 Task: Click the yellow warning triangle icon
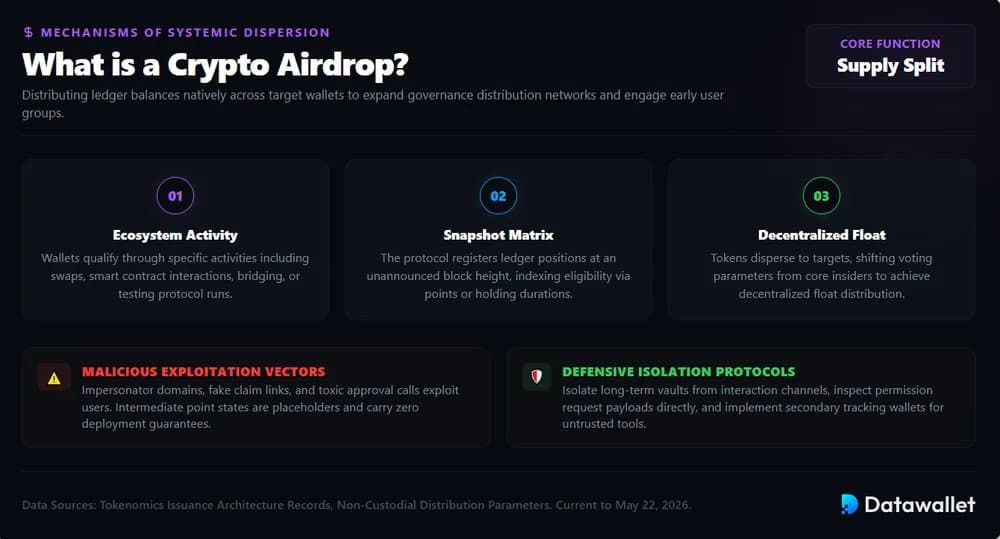pos(54,378)
